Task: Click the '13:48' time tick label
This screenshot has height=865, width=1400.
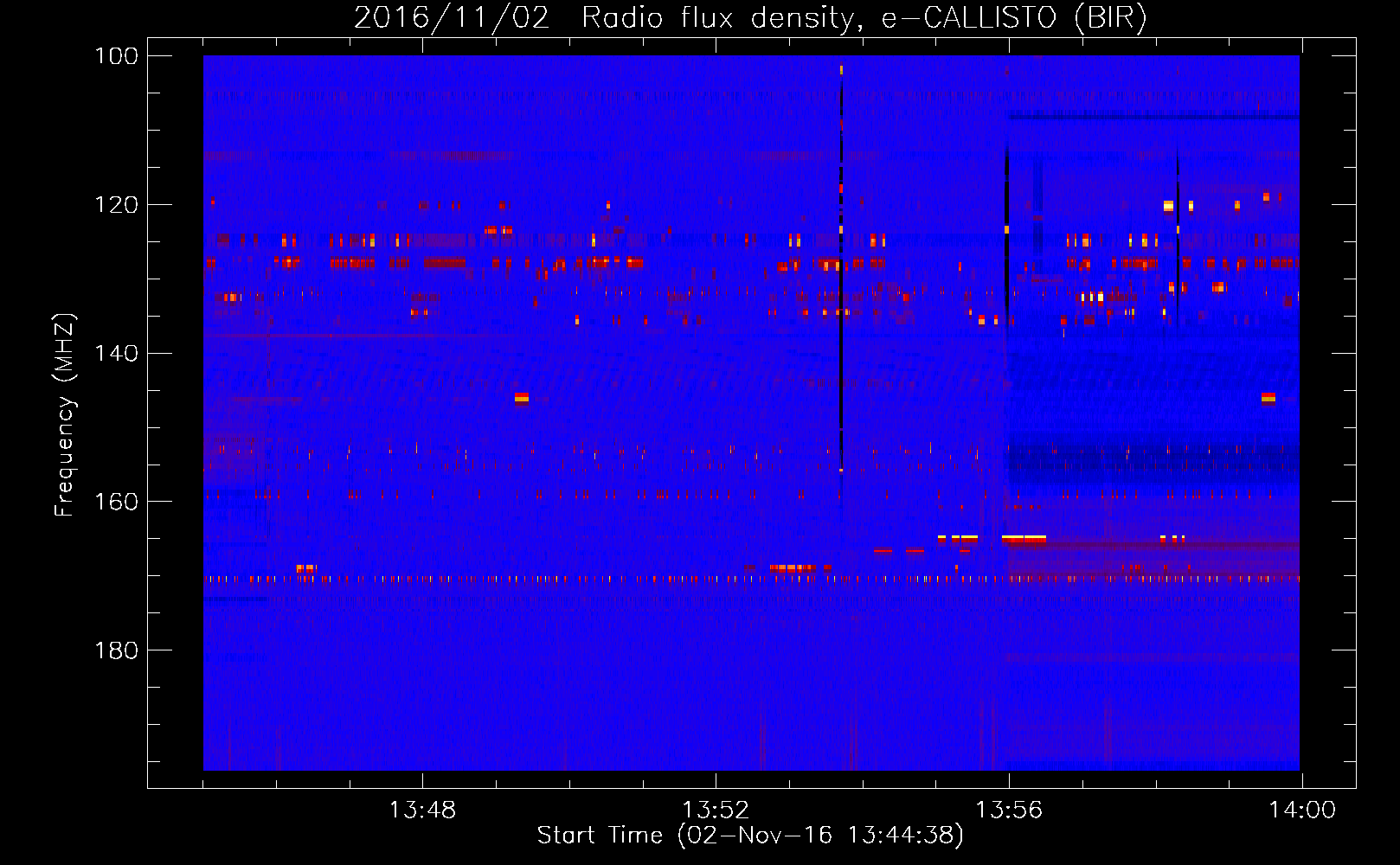Action: point(422,811)
